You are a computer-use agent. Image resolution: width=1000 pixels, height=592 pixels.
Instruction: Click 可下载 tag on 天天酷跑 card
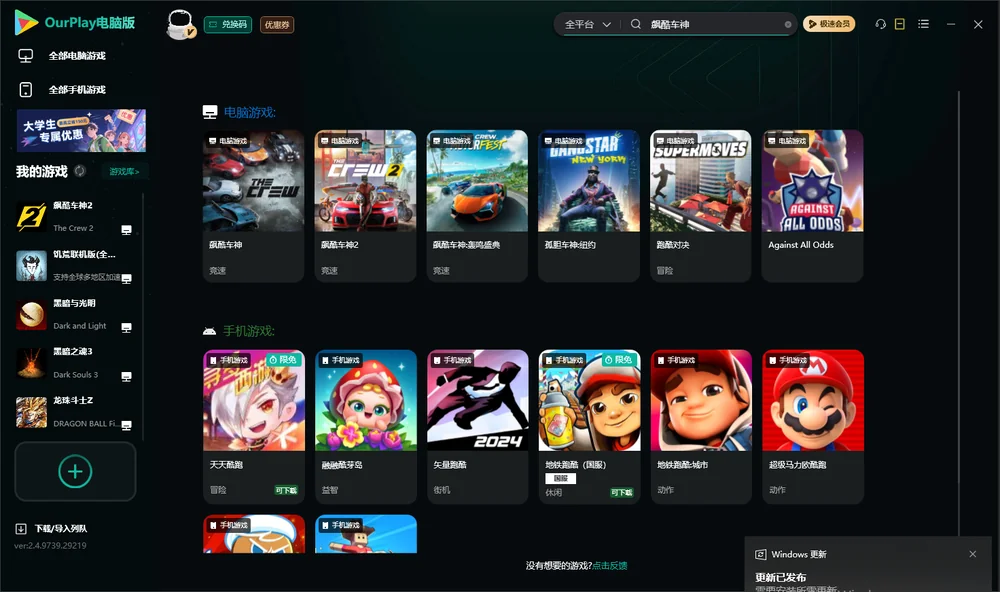click(286, 491)
